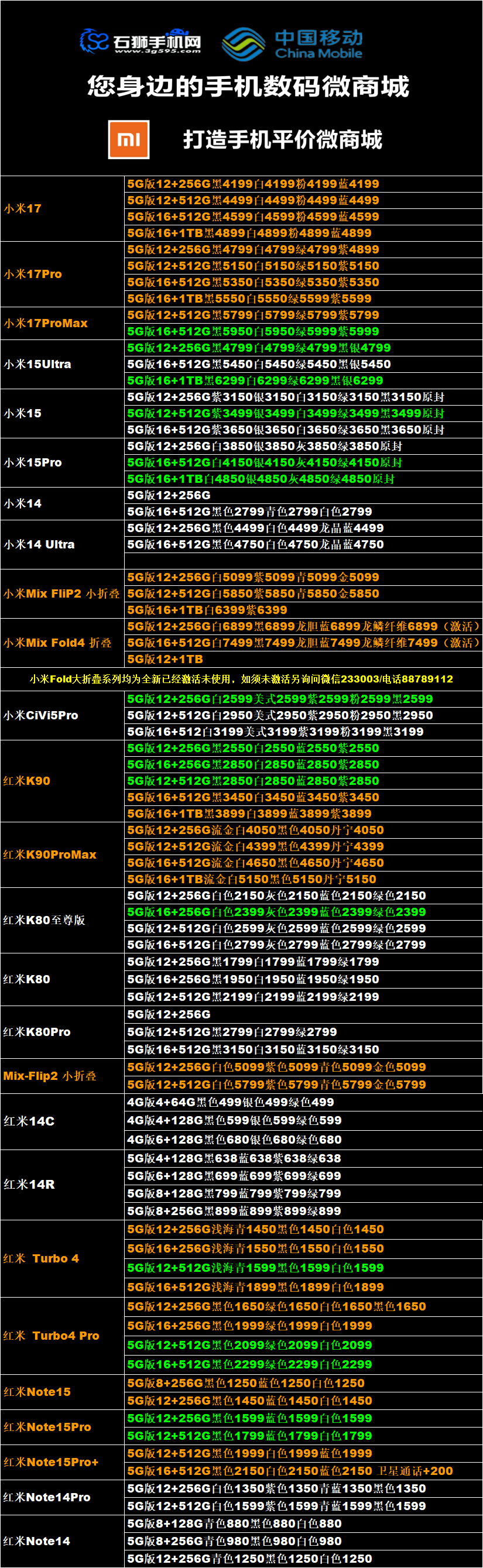483x1568 pixels.
Task: Click the 小米17 5G版16+1TB price row
Action: (x=249, y=232)
